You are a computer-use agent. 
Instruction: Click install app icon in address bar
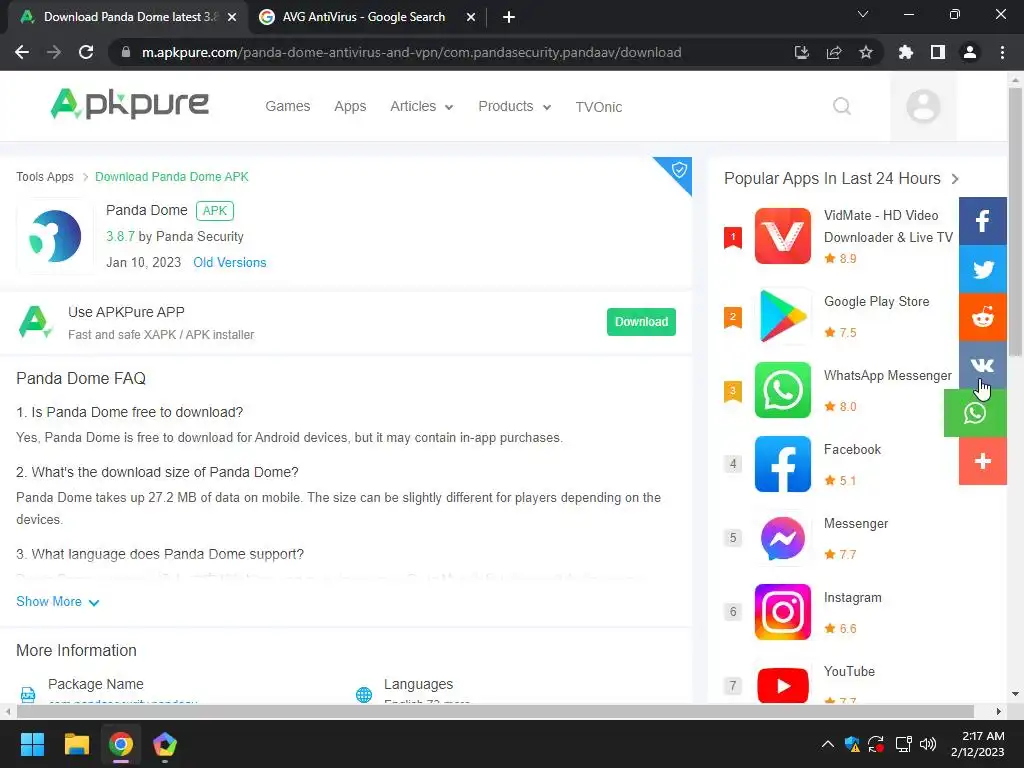pyautogui.click(x=802, y=52)
